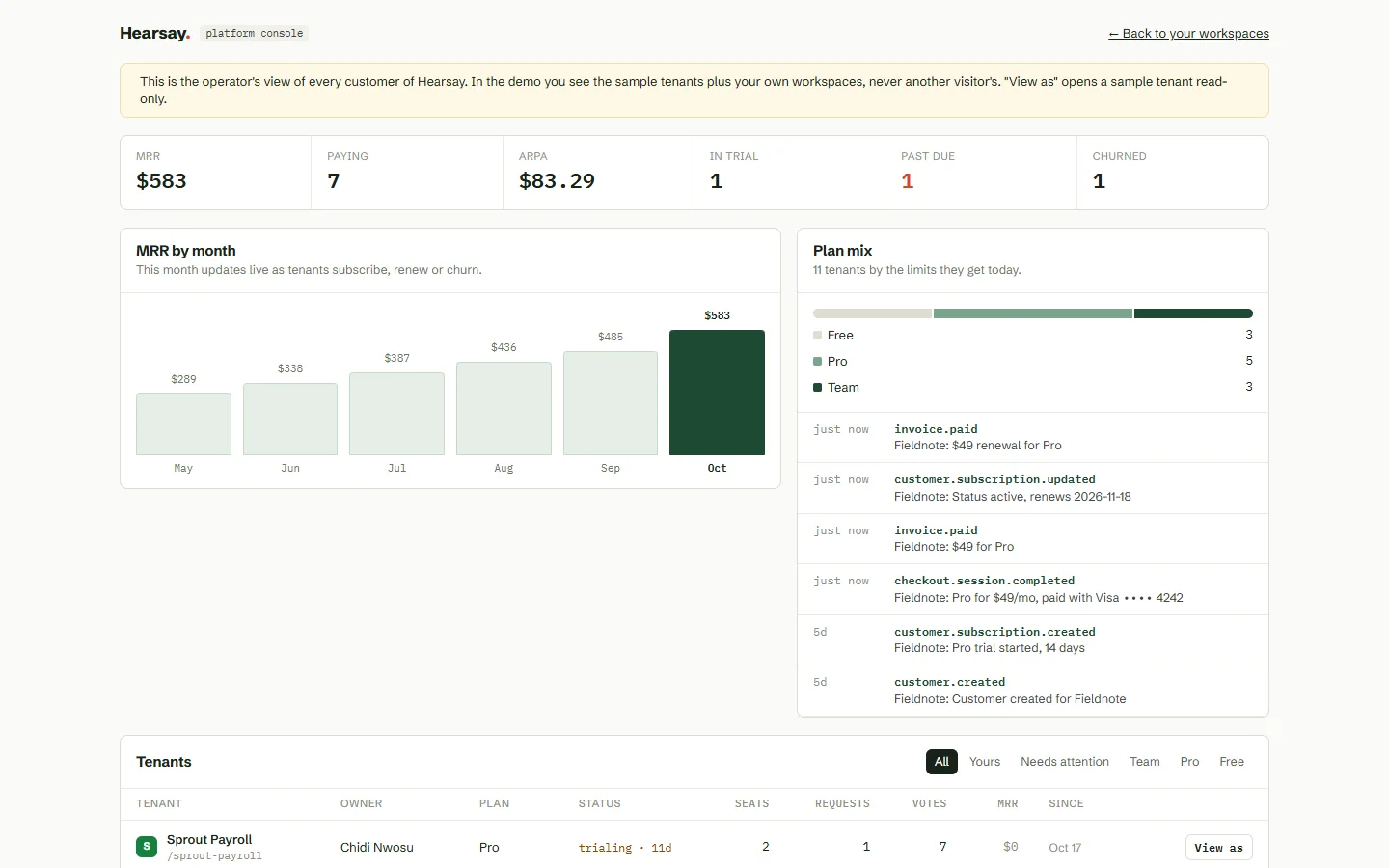Screen dimensions: 1389x868
Task: Click the MRR $583 stat card
Action: (x=216, y=173)
